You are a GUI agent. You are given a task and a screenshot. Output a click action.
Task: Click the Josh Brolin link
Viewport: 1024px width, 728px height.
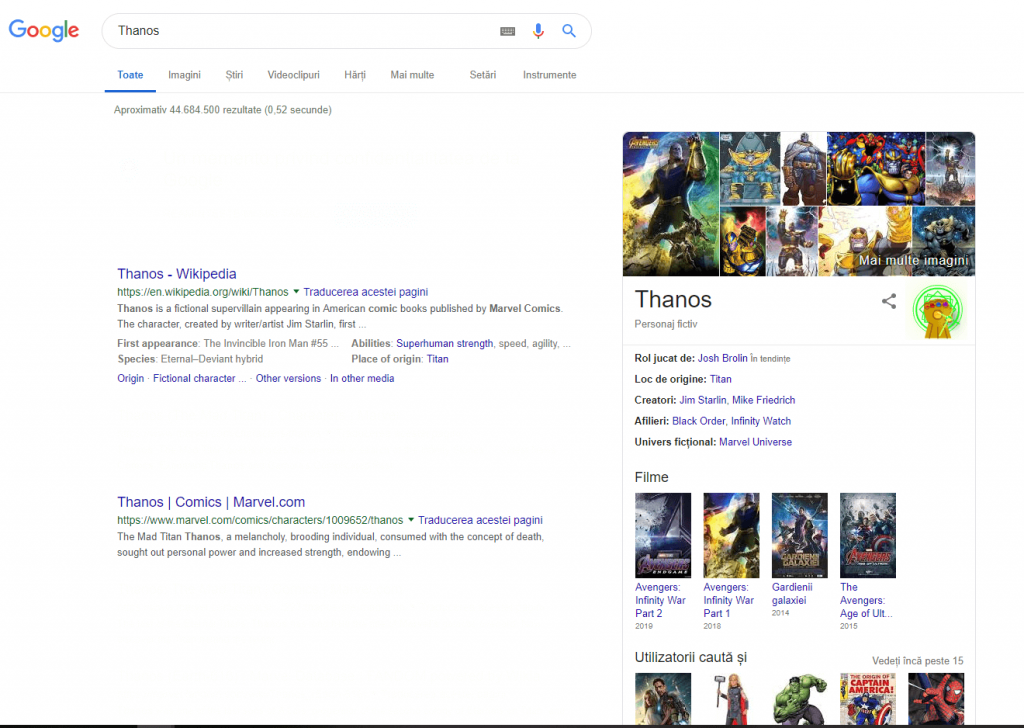click(722, 358)
